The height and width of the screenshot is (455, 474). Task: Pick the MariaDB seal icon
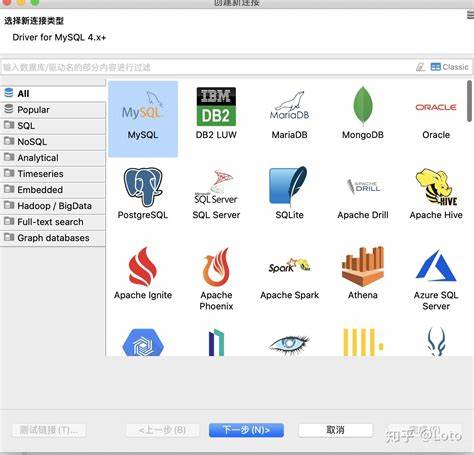(289, 106)
